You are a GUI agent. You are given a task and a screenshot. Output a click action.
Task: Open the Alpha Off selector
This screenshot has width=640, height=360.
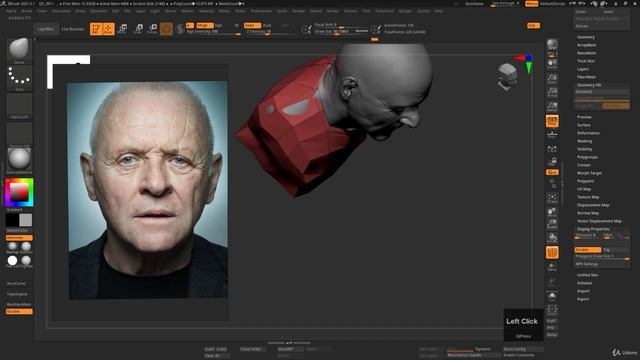19,106
